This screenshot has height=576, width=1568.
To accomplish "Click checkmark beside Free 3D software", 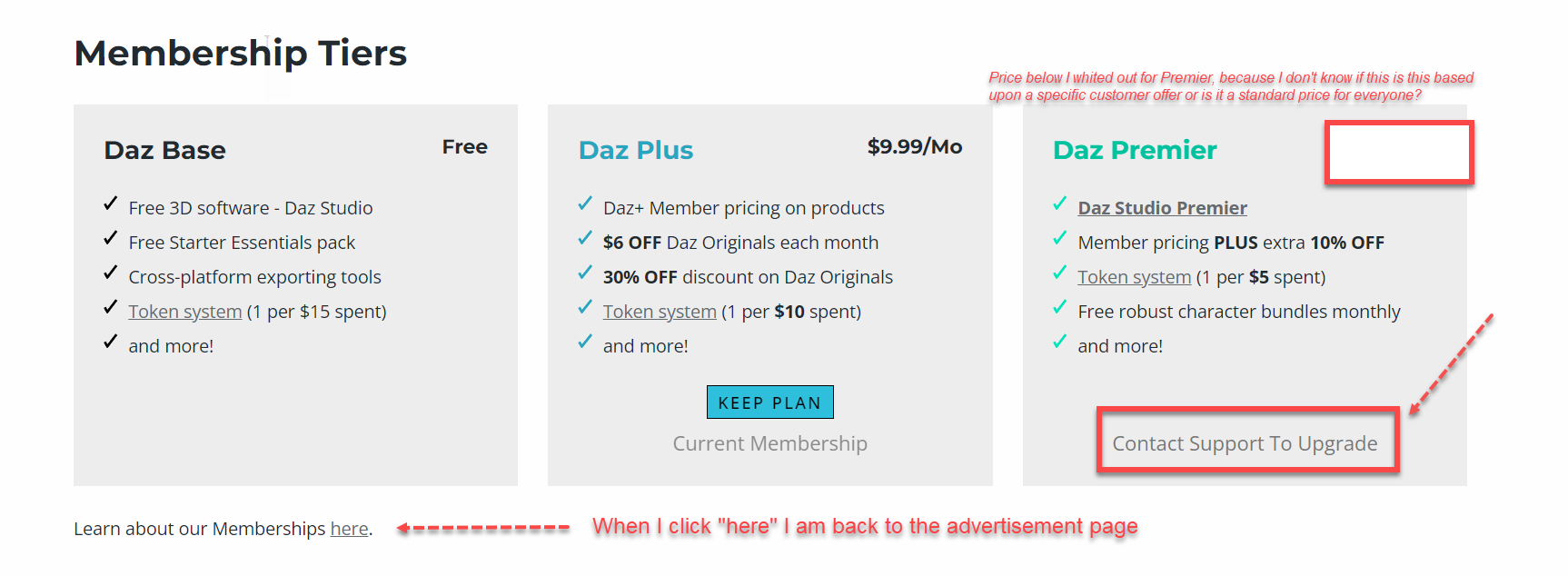I will 111,204.
